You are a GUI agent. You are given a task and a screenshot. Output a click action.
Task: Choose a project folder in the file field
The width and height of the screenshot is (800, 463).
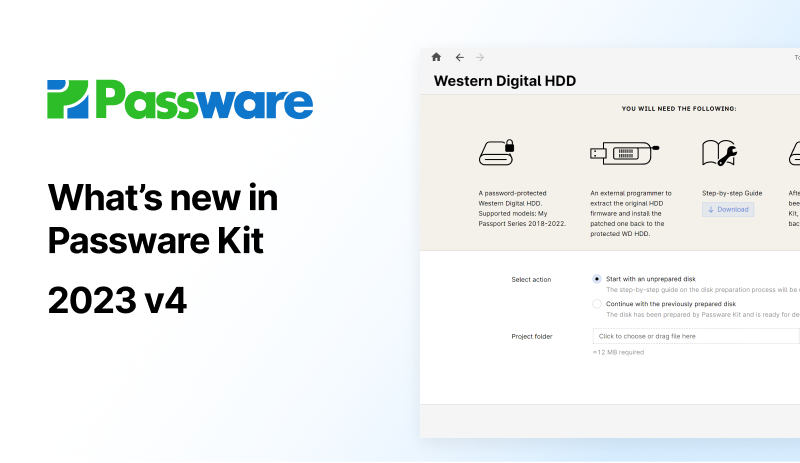696,336
